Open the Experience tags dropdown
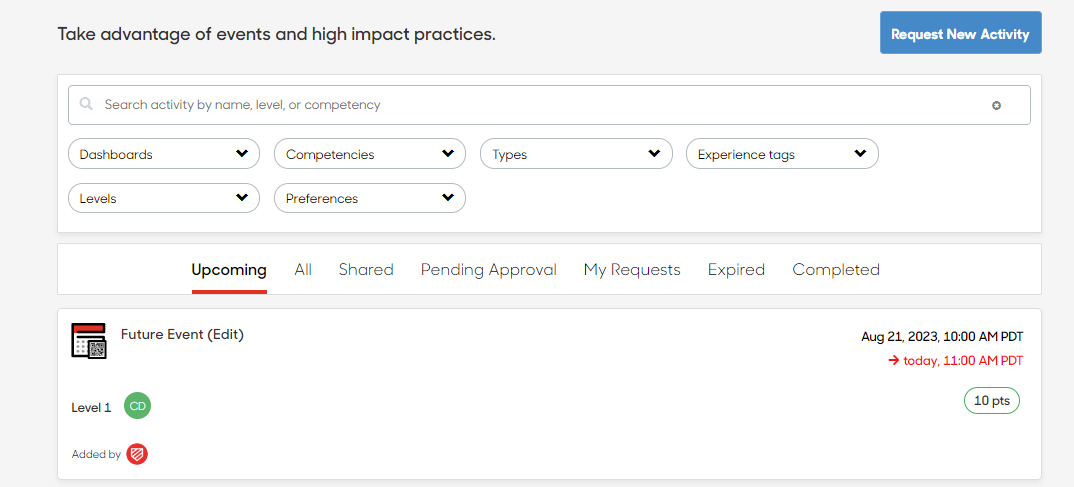The image size is (1074, 487). coord(782,154)
